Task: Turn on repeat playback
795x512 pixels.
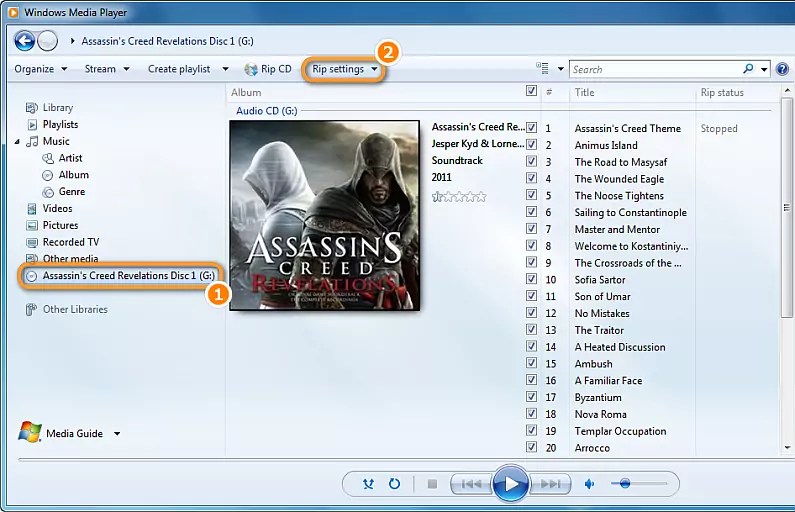Action: 394,484
